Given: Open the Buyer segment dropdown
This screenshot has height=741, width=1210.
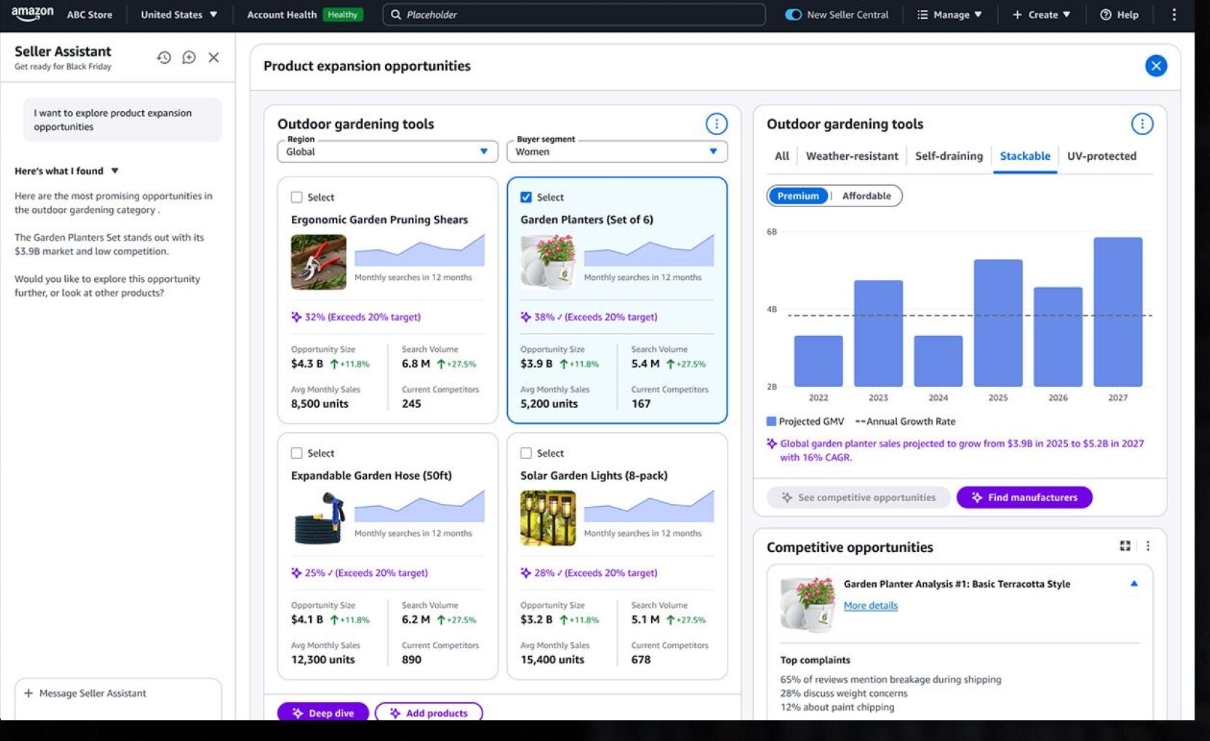Looking at the screenshot, I should [616, 152].
